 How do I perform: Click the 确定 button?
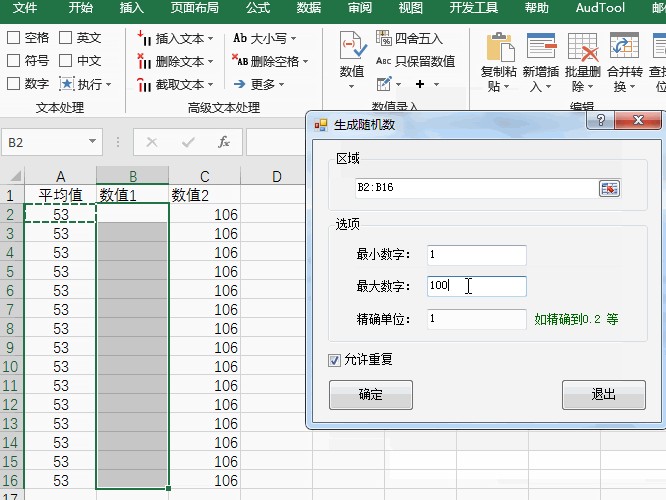pyautogui.click(x=371, y=395)
